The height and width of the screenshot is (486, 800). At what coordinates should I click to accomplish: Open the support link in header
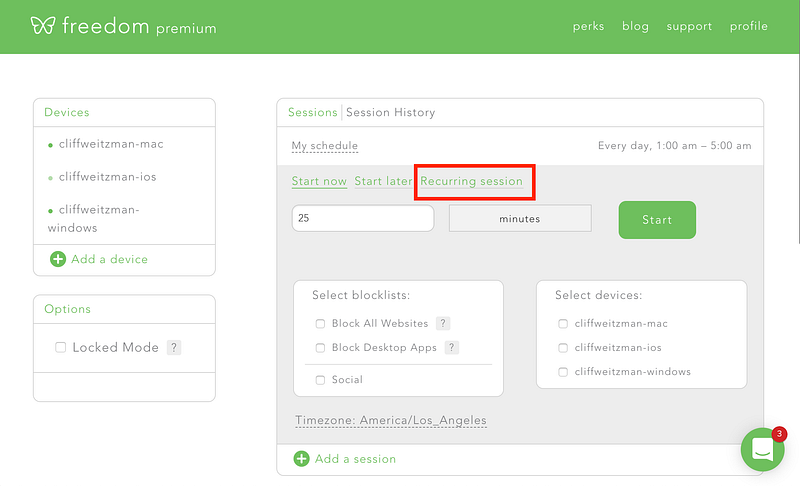click(x=689, y=26)
